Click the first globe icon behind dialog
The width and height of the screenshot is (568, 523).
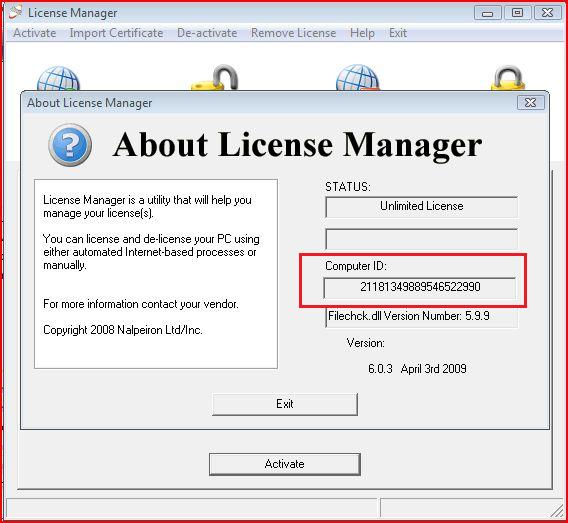click(x=58, y=78)
